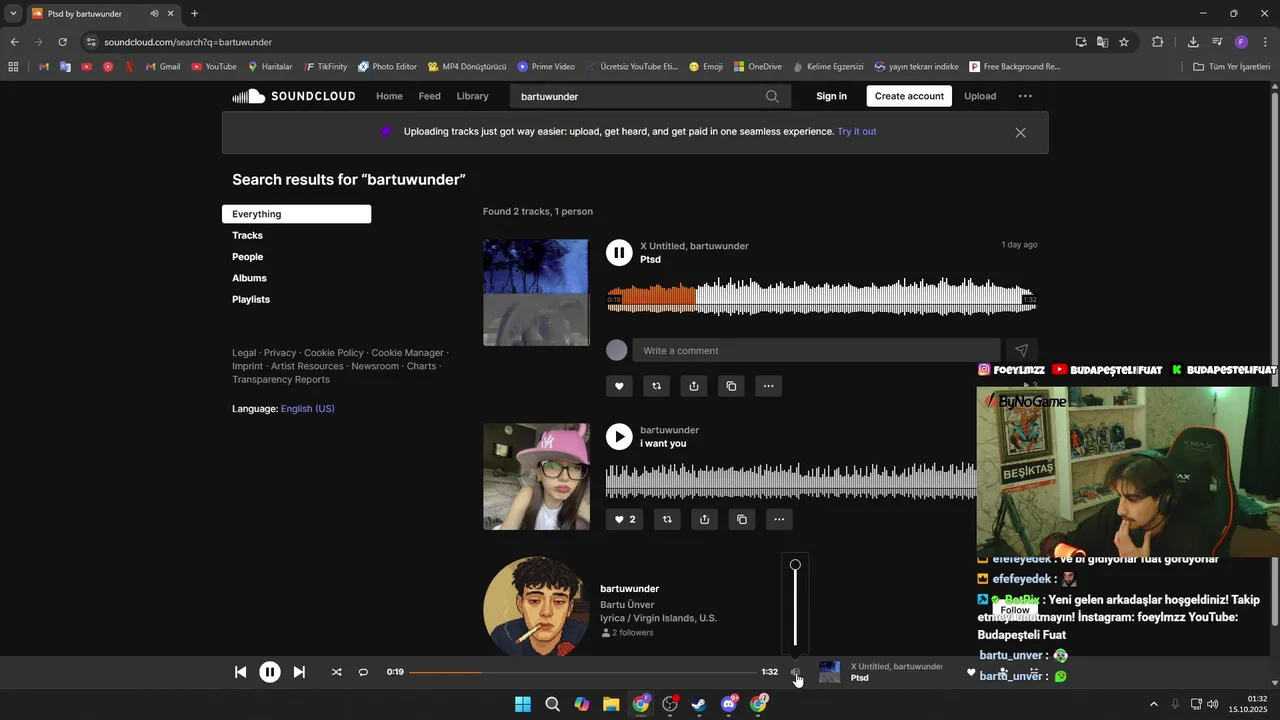1280x720 pixels.
Task: Click the 'Write a comment' field
Action: click(x=816, y=350)
